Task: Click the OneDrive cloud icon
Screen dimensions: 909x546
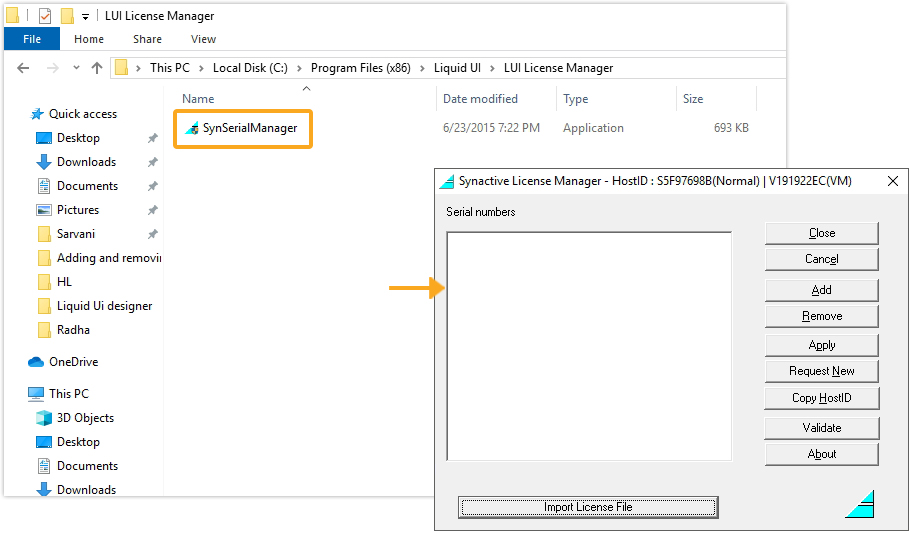Action: pyautogui.click(x=36, y=362)
